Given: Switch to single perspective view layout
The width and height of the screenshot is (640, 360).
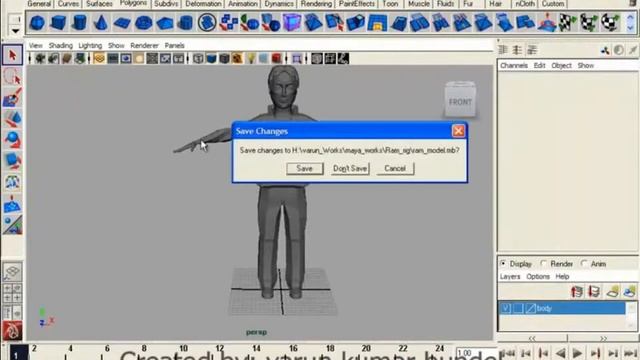Looking at the screenshot, I should (12, 272).
